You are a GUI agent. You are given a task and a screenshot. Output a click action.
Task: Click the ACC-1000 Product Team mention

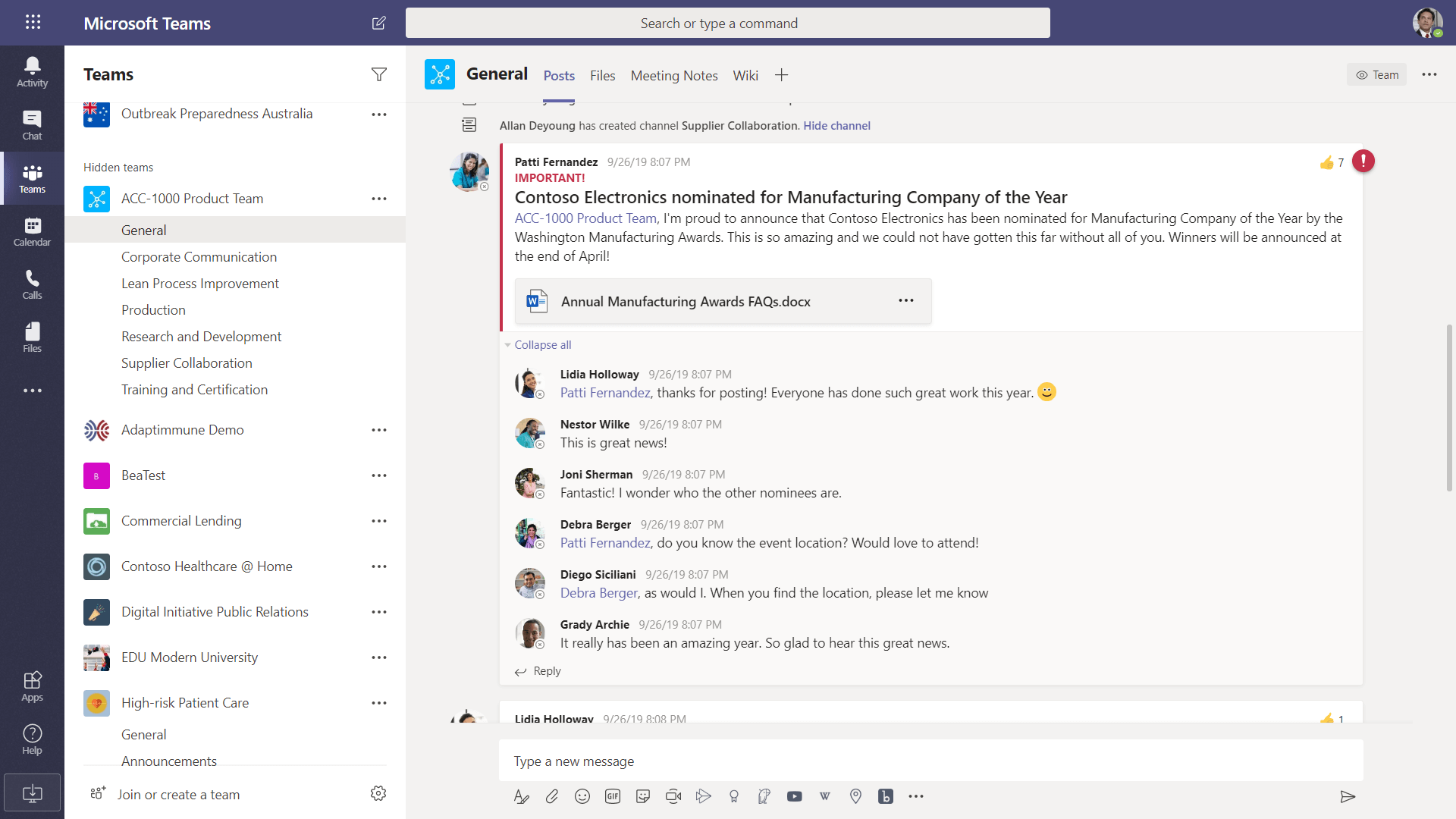coord(585,218)
